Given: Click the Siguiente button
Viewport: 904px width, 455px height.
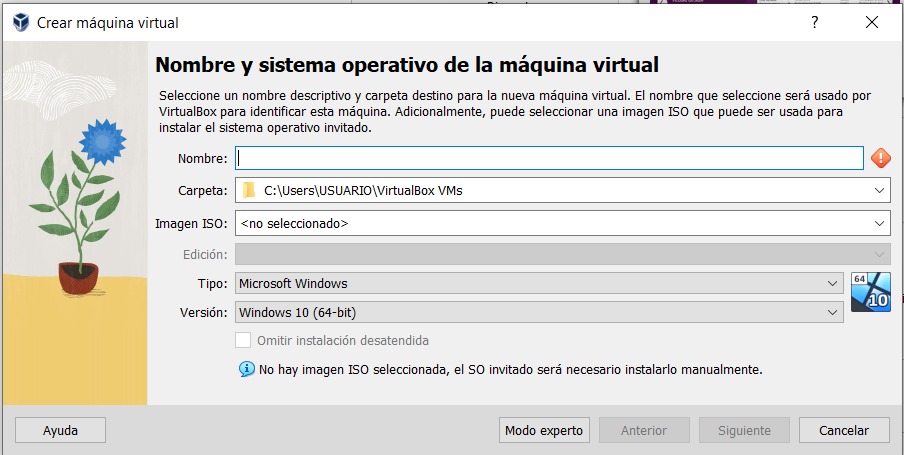Looking at the screenshot, I should [744, 430].
